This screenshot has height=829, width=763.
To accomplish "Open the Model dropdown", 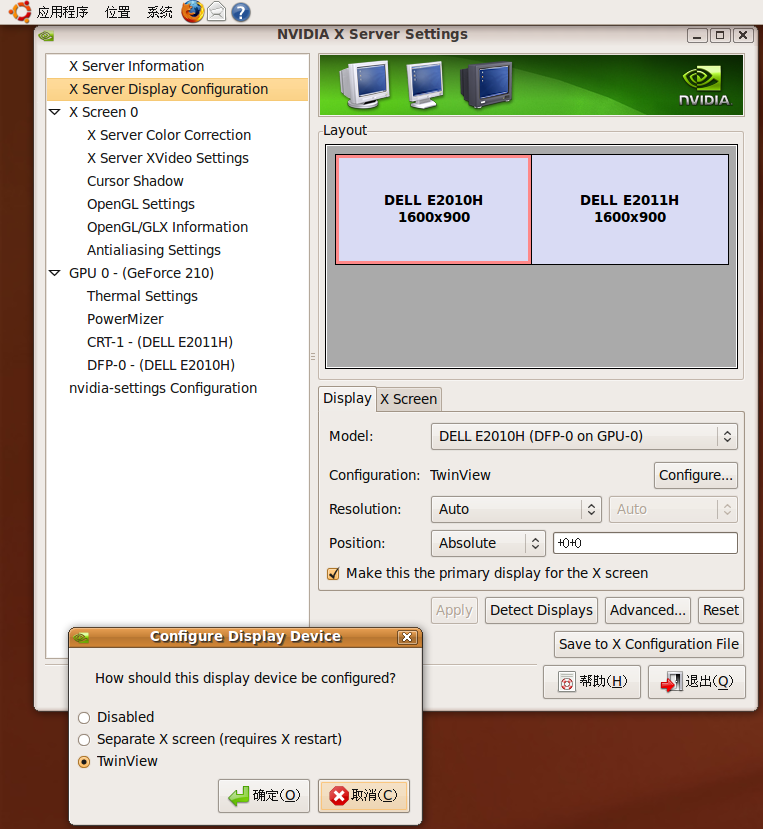I will point(584,436).
